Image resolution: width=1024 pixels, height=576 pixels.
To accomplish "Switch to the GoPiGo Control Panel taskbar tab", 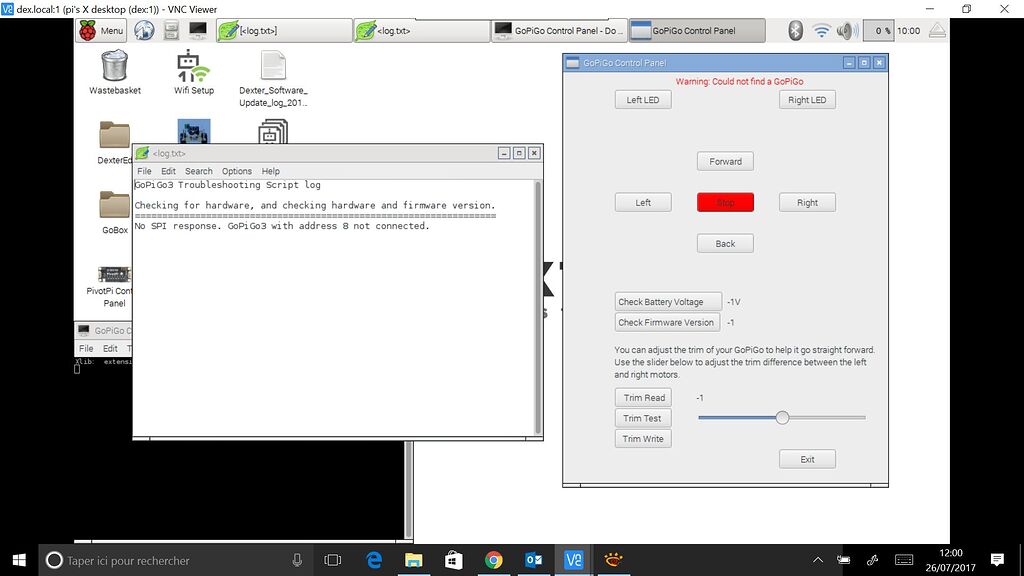I will pyautogui.click(x=697, y=31).
